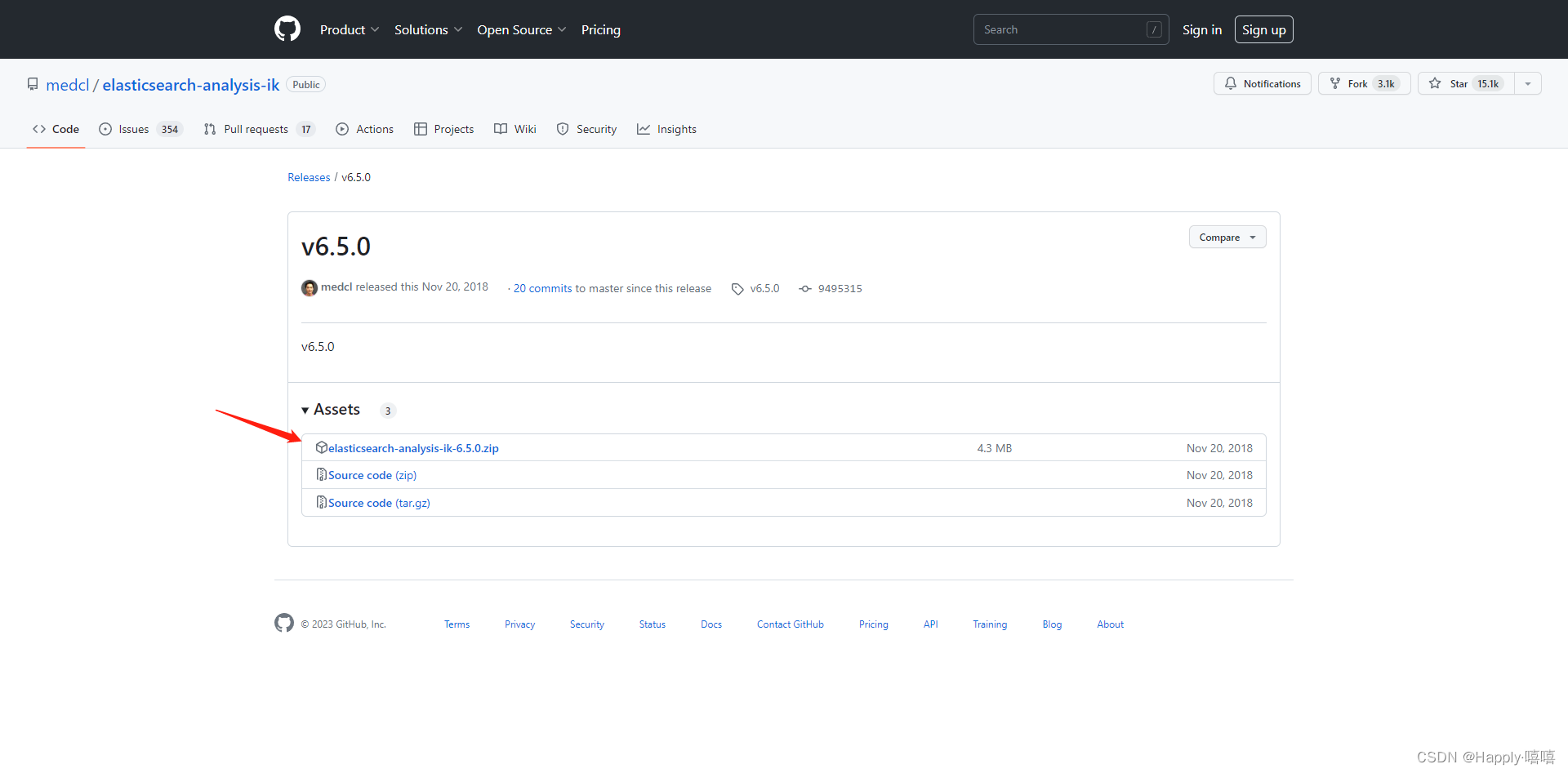
Task: View 20 commits since release
Action: tap(542, 288)
